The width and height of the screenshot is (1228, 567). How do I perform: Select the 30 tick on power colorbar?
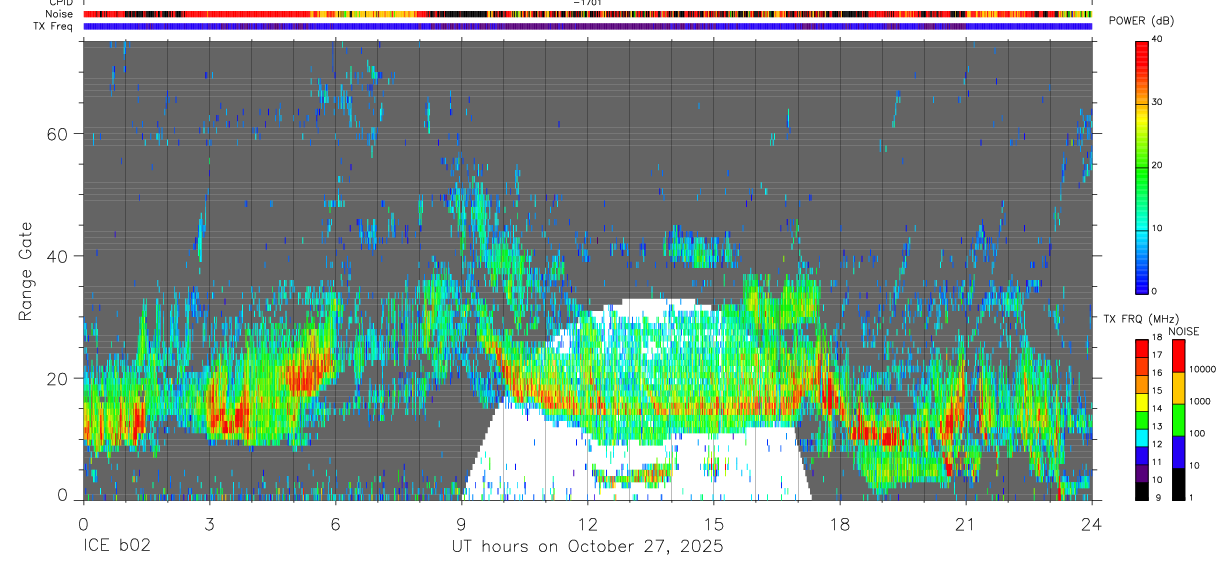[x=1157, y=102]
